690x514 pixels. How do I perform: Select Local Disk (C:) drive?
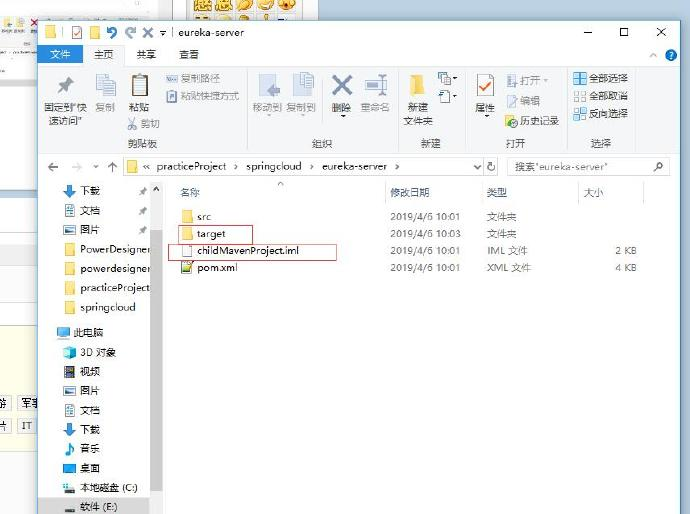[x=100, y=488]
